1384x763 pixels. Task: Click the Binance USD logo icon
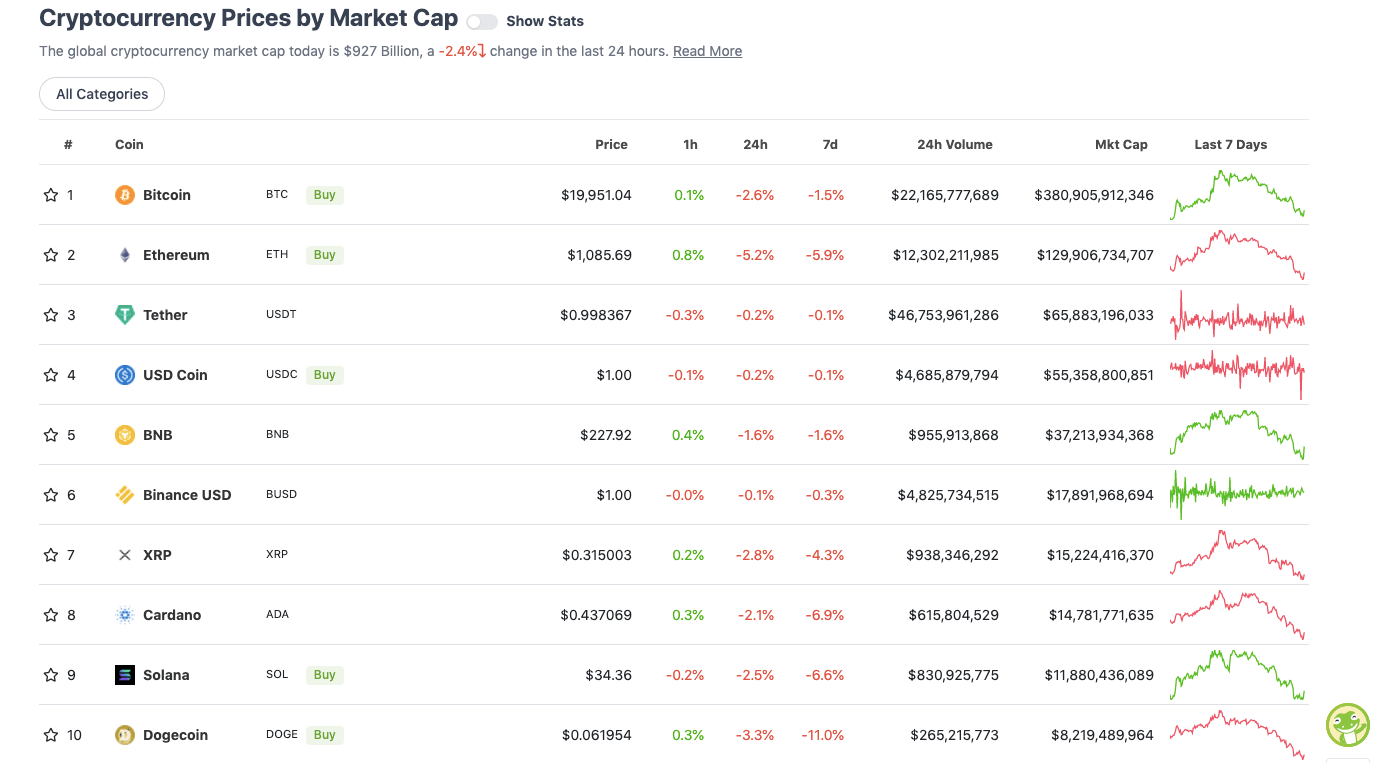pyautogui.click(x=125, y=495)
